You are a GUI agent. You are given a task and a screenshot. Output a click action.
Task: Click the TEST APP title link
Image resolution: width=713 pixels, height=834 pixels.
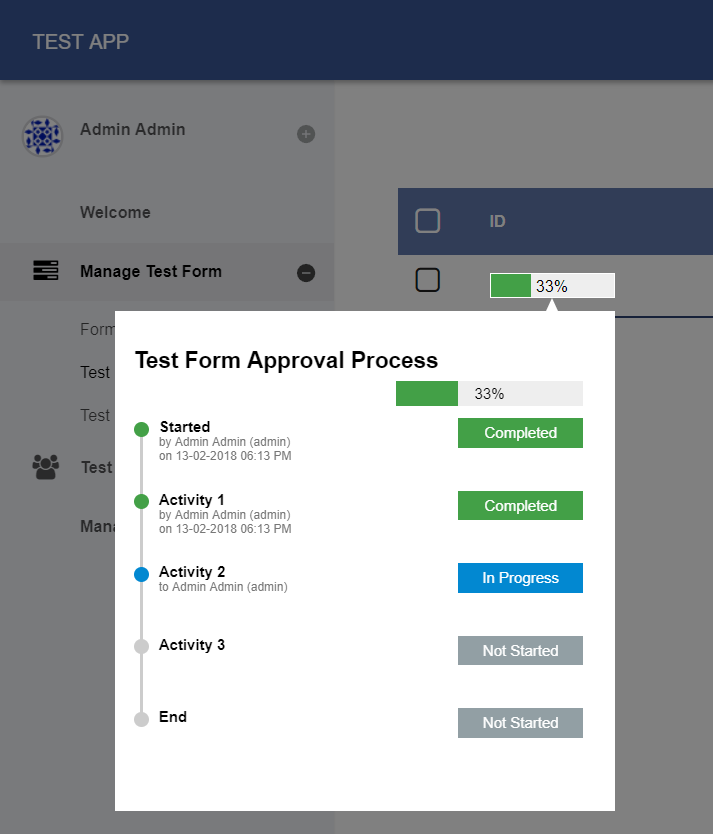80,41
